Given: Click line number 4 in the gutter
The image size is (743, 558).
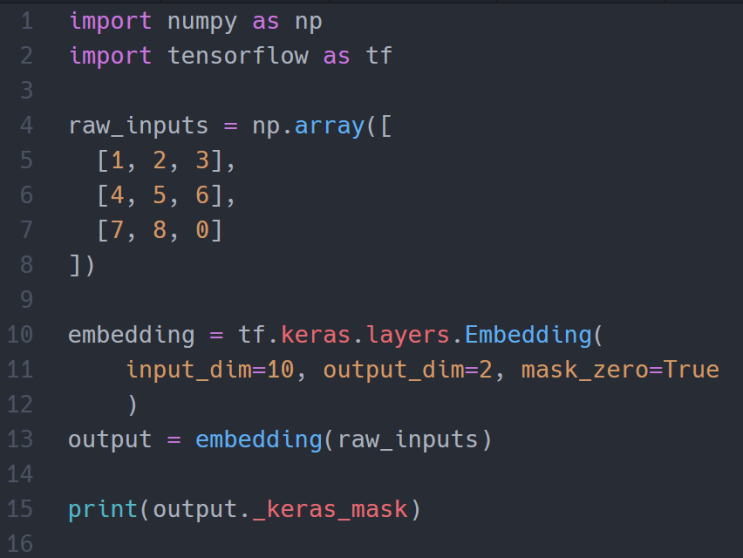Looking at the screenshot, I should pyautogui.click(x=27, y=126).
